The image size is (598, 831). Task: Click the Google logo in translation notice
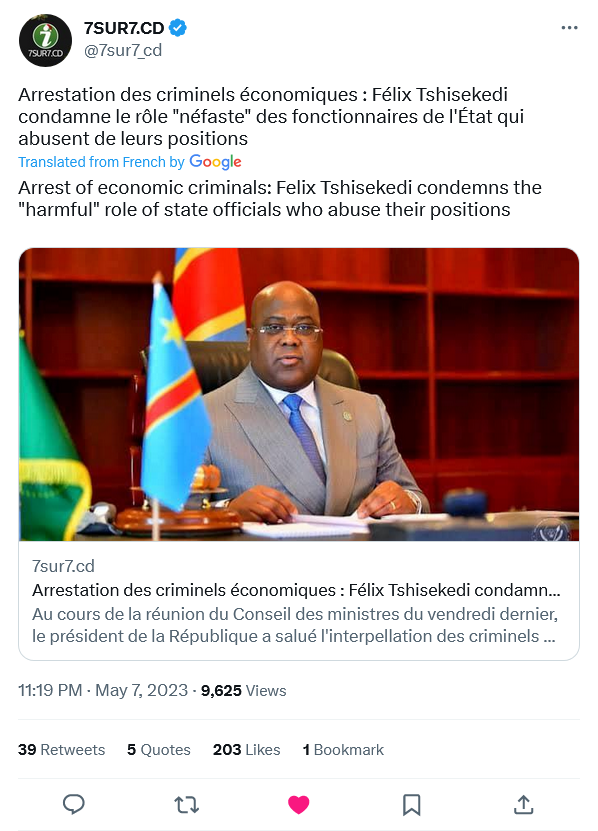(x=215, y=162)
